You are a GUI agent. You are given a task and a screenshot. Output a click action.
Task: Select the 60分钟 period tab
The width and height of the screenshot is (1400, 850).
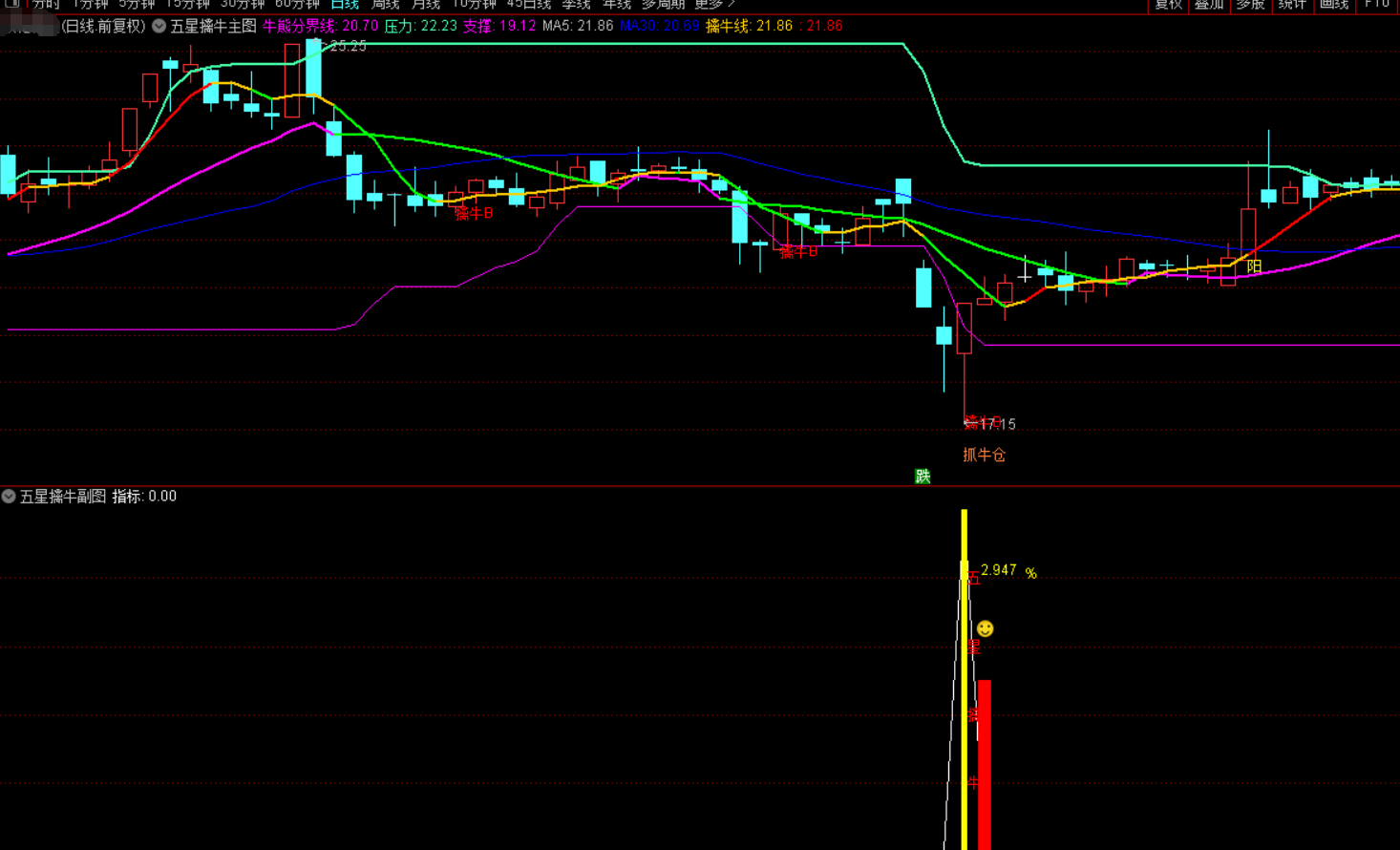point(297,5)
